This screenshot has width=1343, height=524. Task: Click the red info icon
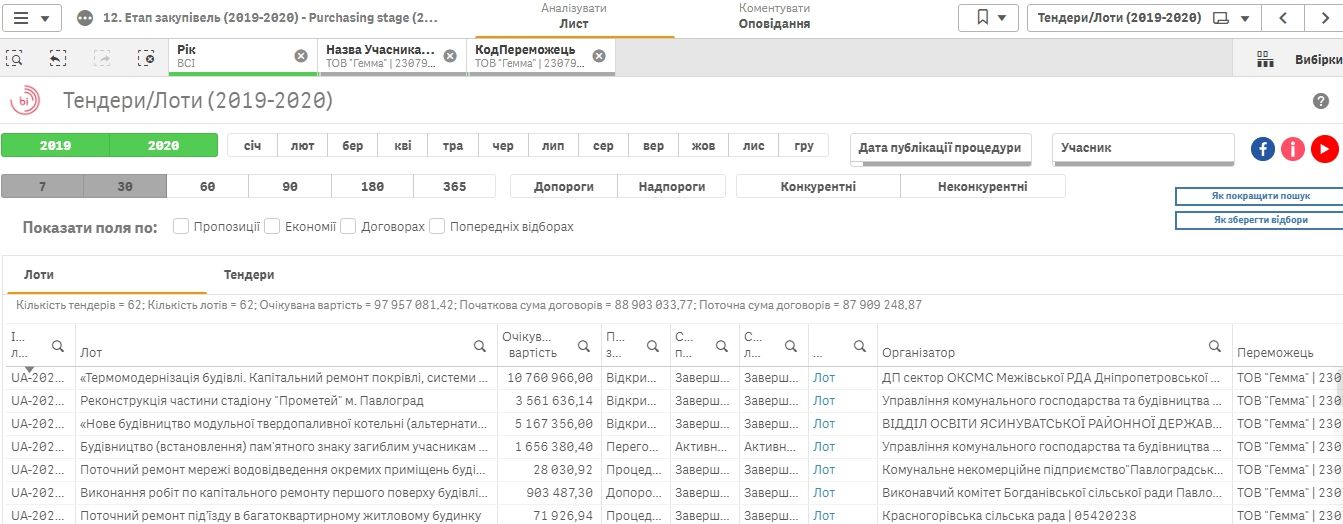1294,149
